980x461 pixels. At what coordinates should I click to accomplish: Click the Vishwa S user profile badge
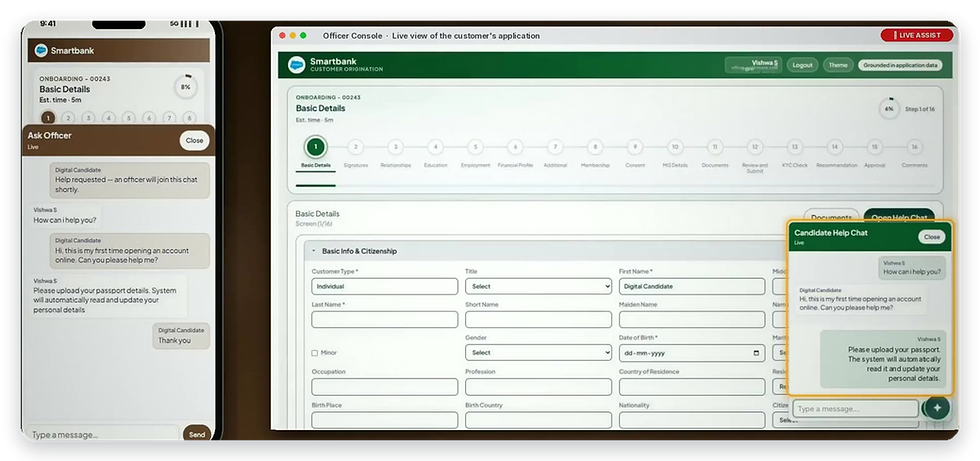click(753, 65)
